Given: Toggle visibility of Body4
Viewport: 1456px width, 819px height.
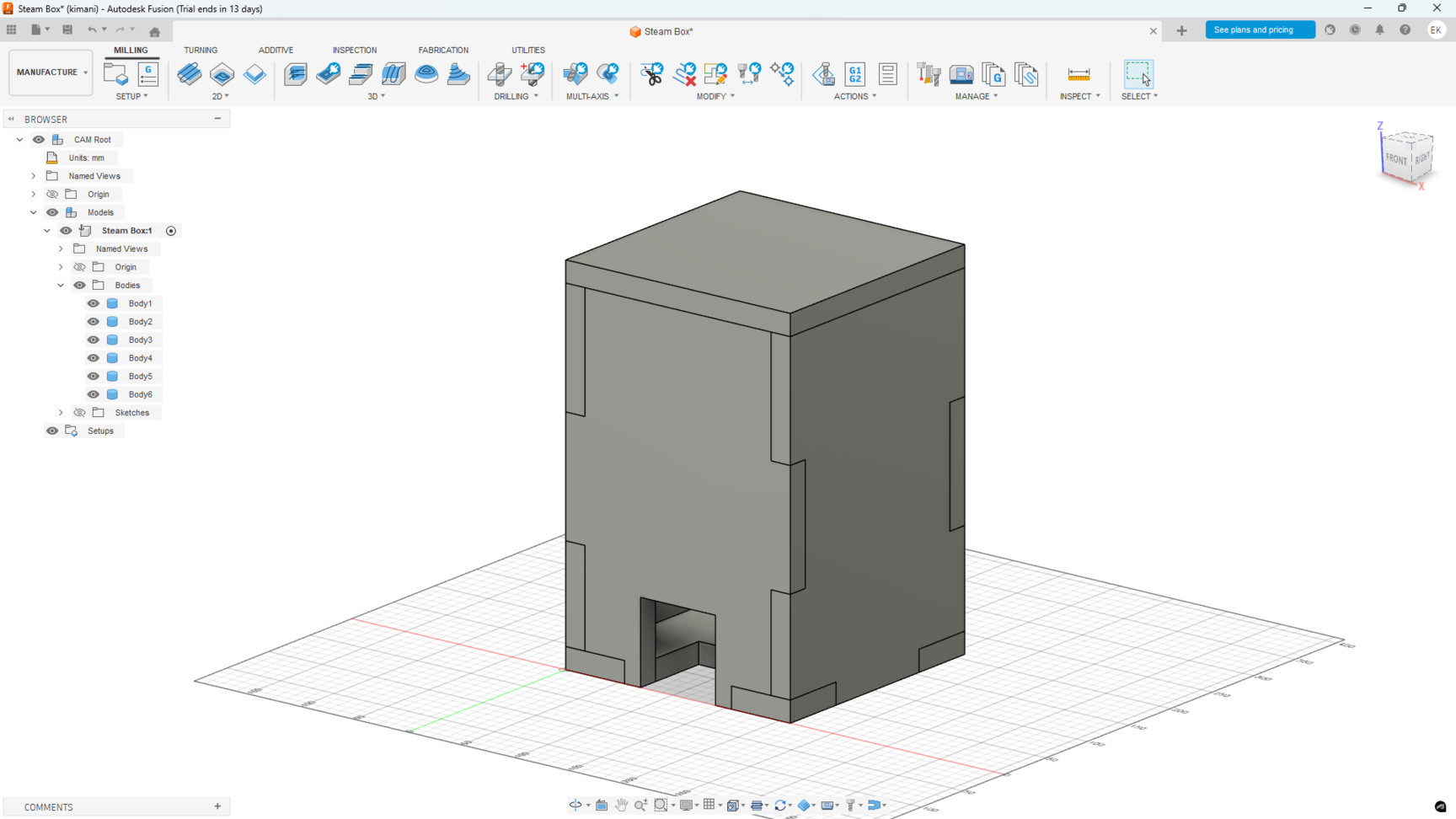Looking at the screenshot, I should (94, 358).
